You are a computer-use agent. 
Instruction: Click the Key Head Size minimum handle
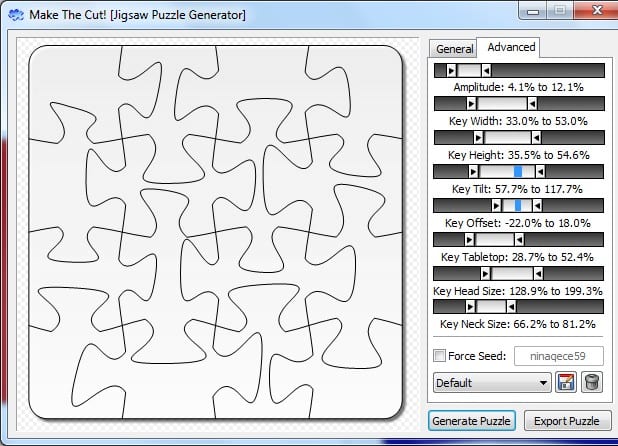click(x=486, y=273)
